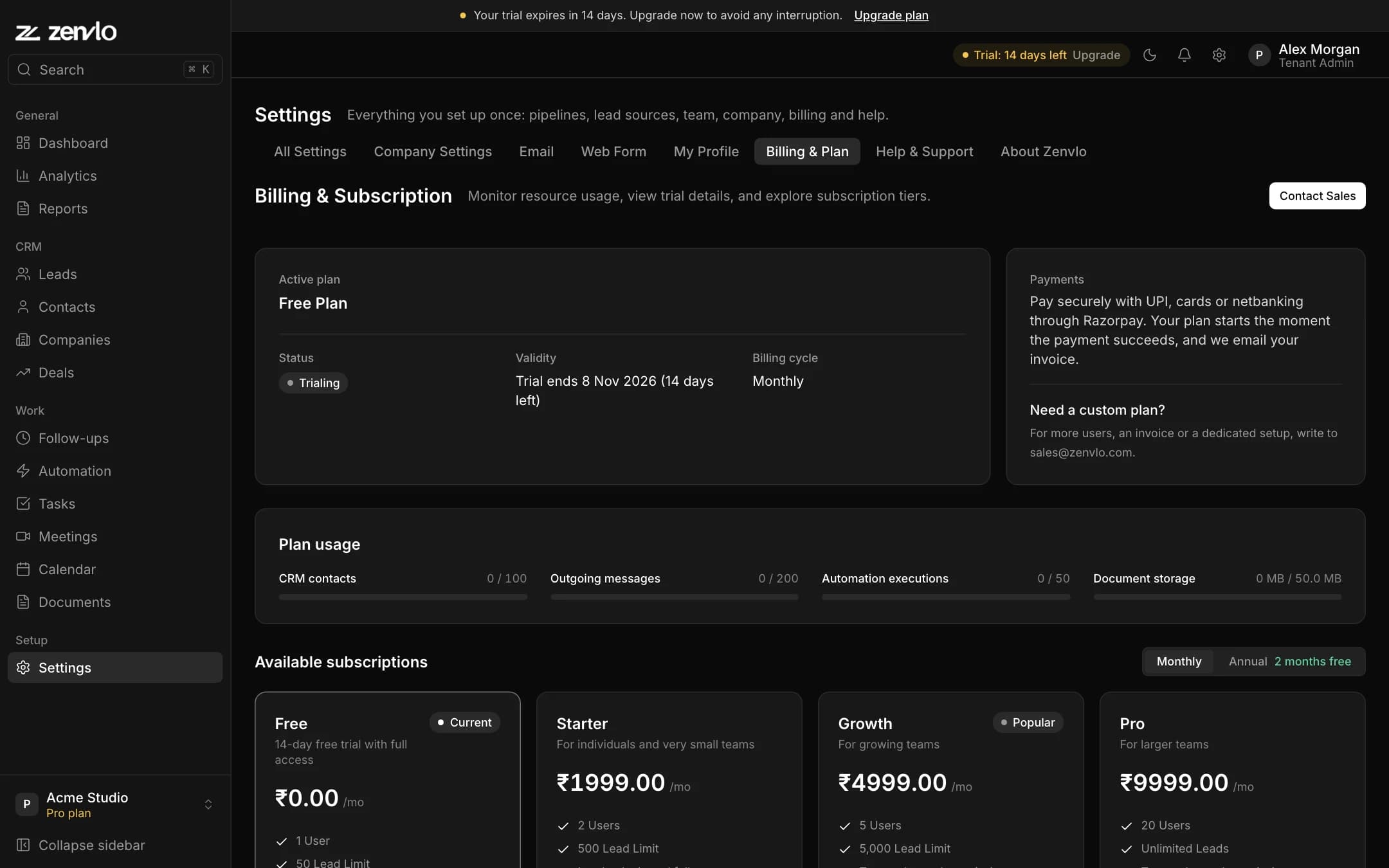Open the Leads section
Image resolution: width=1389 pixels, height=868 pixels.
click(115, 274)
